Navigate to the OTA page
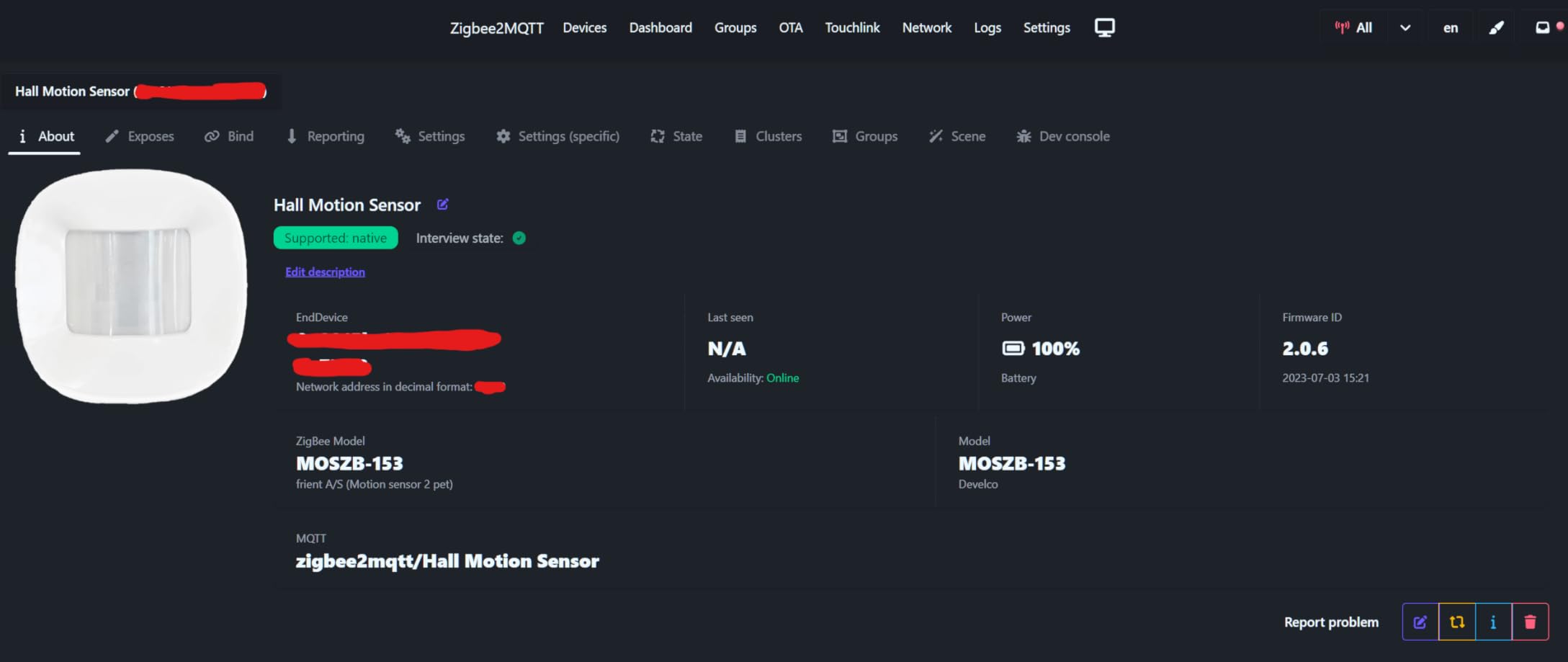This screenshot has height=662, width=1568. [x=791, y=28]
